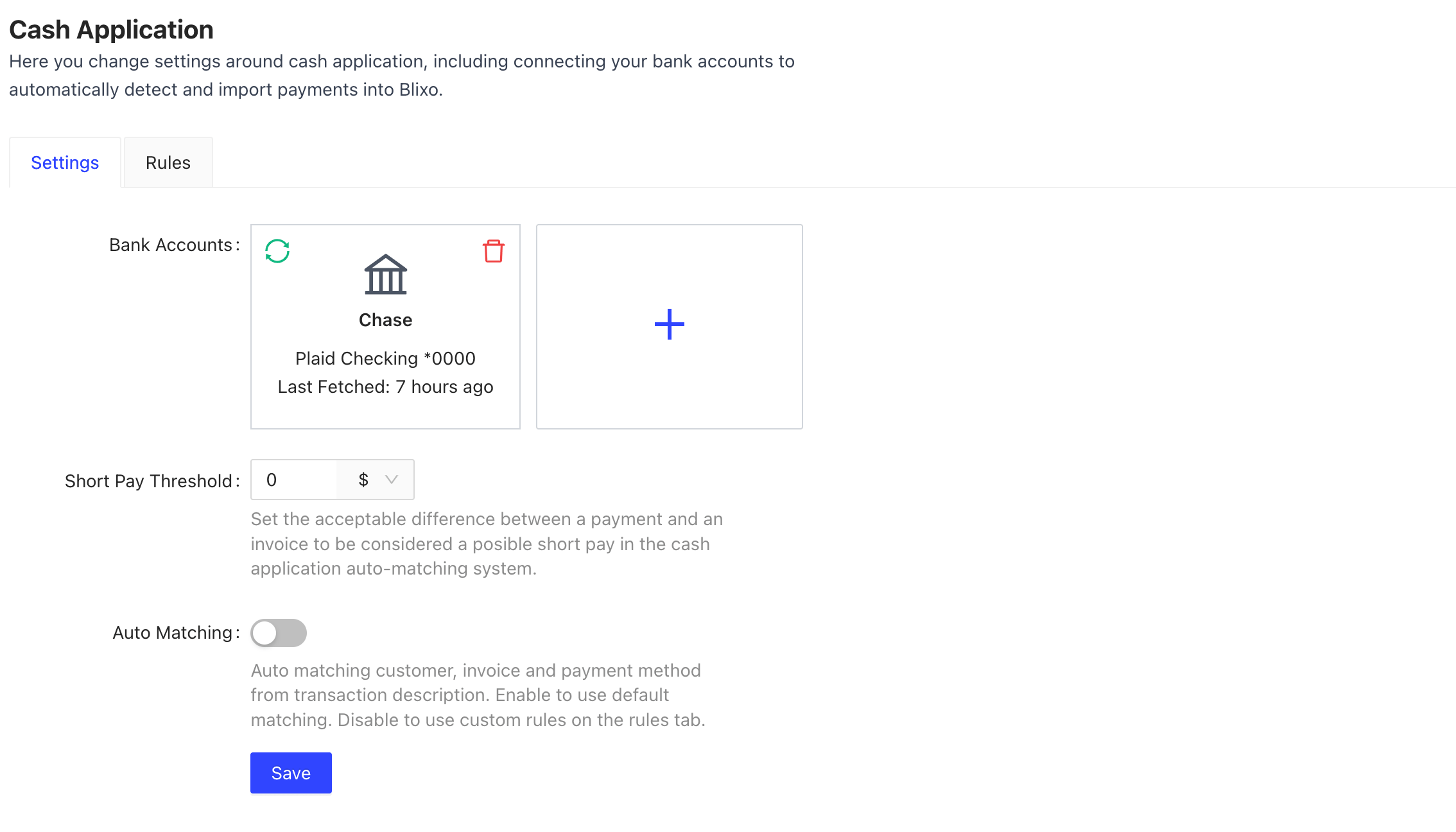The width and height of the screenshot is (1456, 832).
Task: Add a new bank account
Action: [669, 325]
